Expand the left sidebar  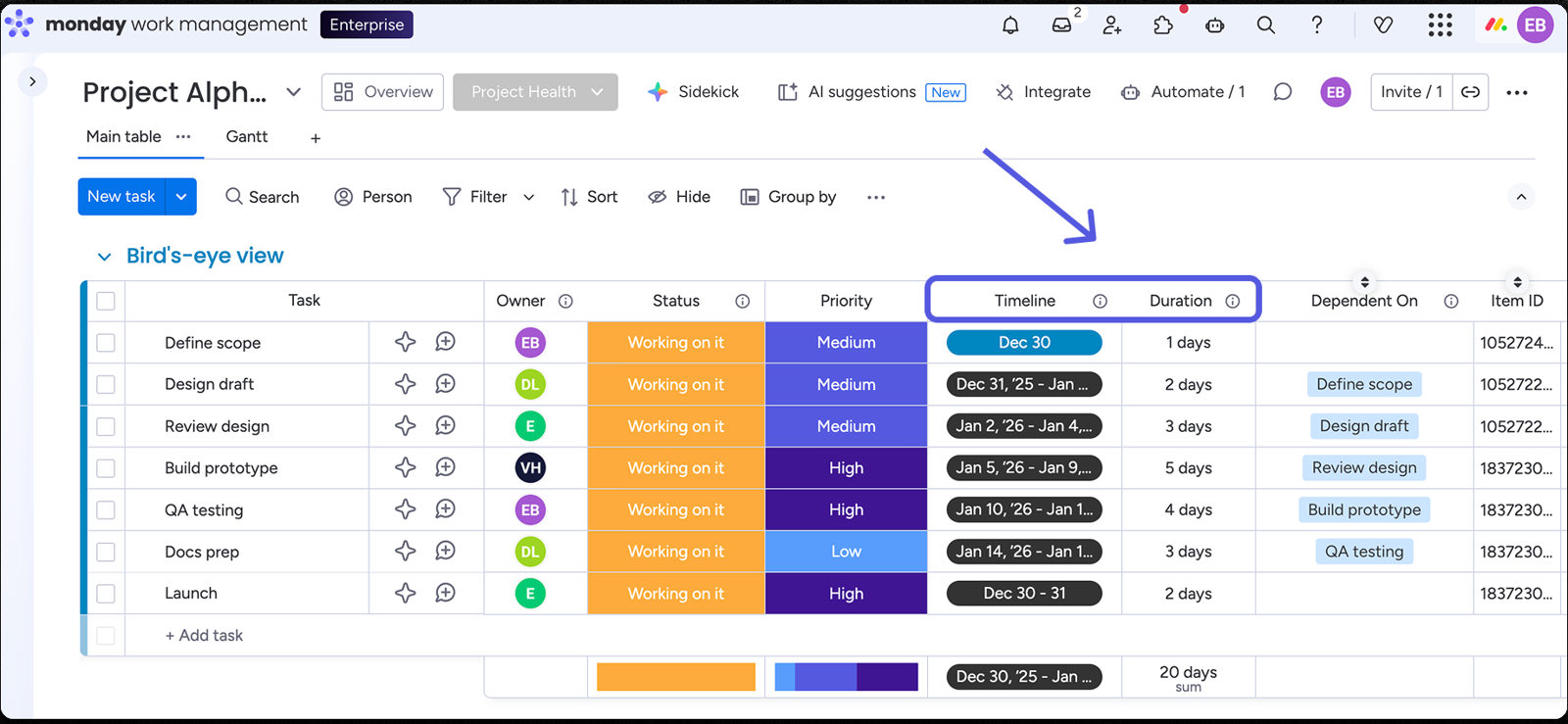(x=32, y=81)
